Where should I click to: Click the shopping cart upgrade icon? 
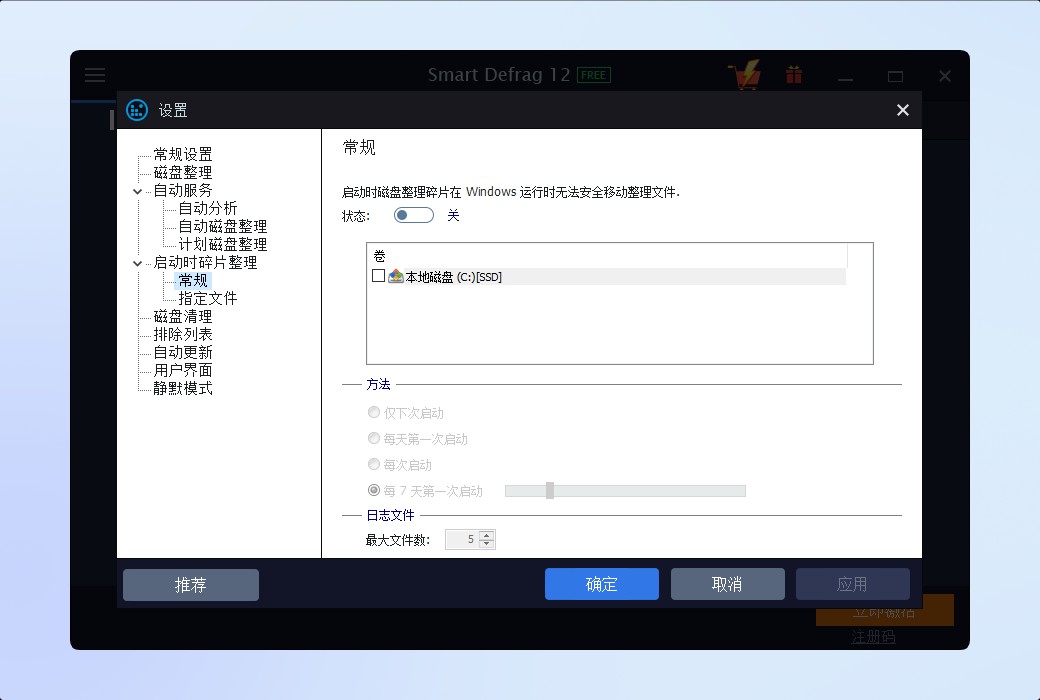744,74
